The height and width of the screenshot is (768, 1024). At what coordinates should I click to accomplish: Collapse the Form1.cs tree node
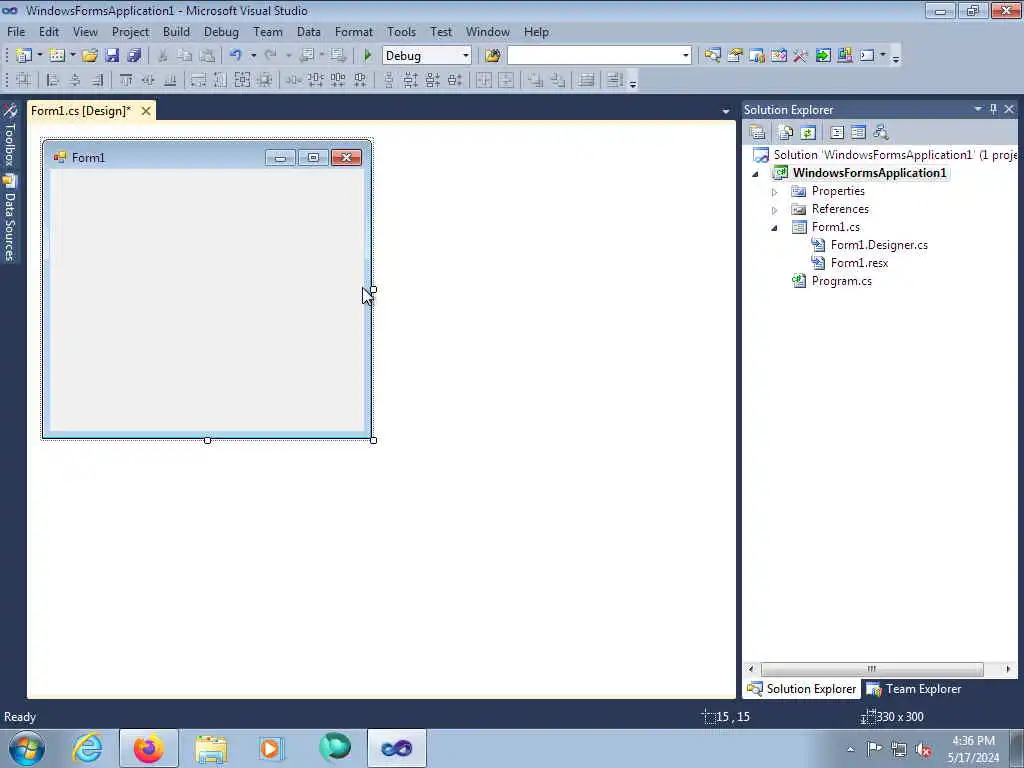(x=775, y=228)
